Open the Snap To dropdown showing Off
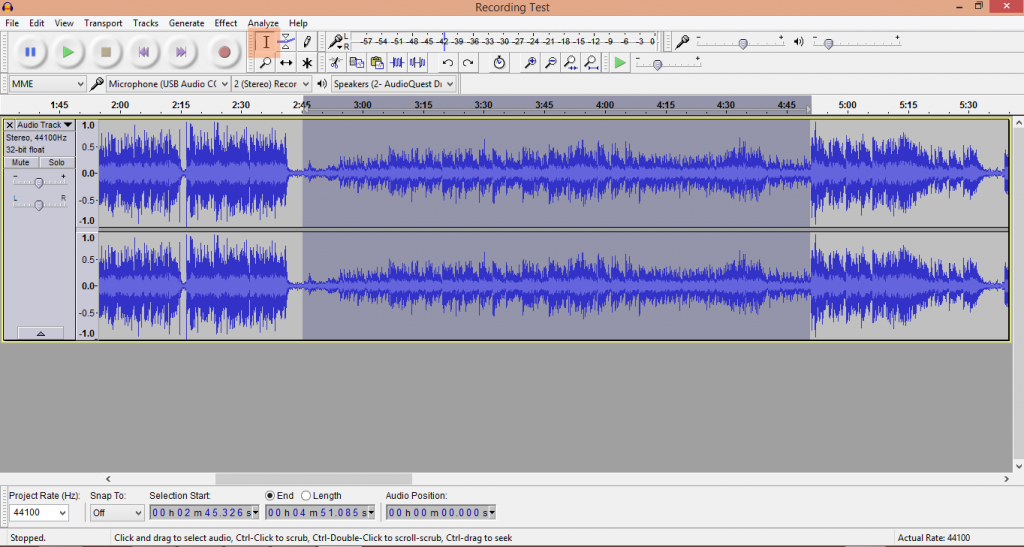Screen dimensions: 1024x547 (117, 513)
